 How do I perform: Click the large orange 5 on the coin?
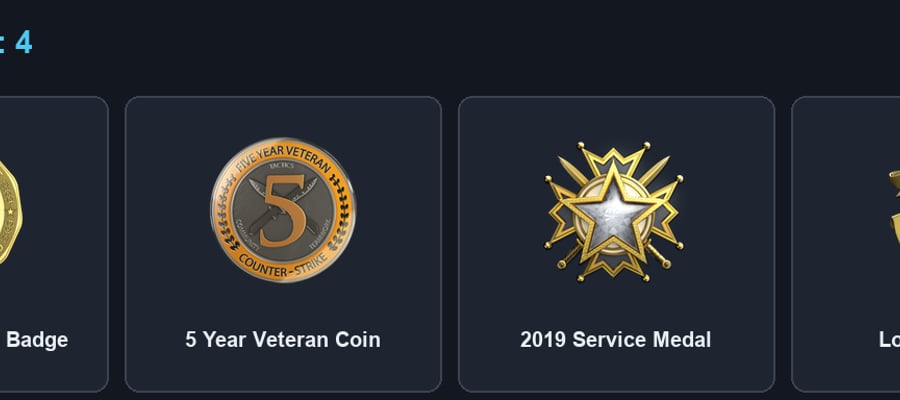click(284, 213)
